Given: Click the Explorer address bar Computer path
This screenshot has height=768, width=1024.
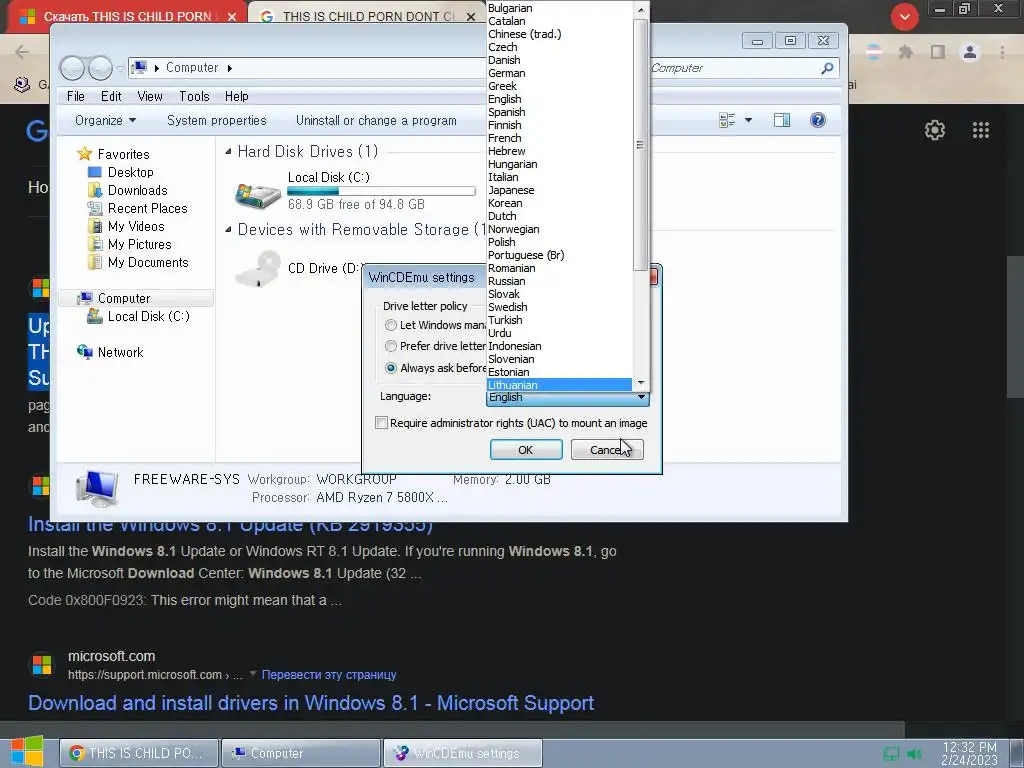Looking at the screenshot, I should [x=191, y=68].
